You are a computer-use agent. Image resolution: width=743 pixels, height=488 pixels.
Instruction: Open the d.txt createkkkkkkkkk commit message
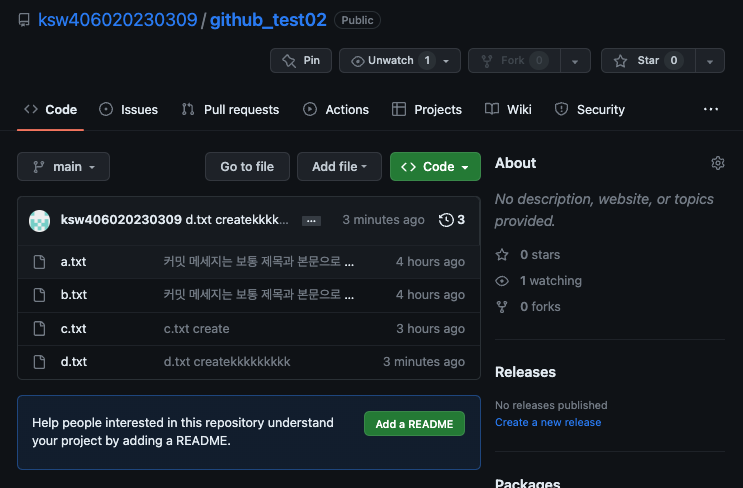tap(227, 361)
